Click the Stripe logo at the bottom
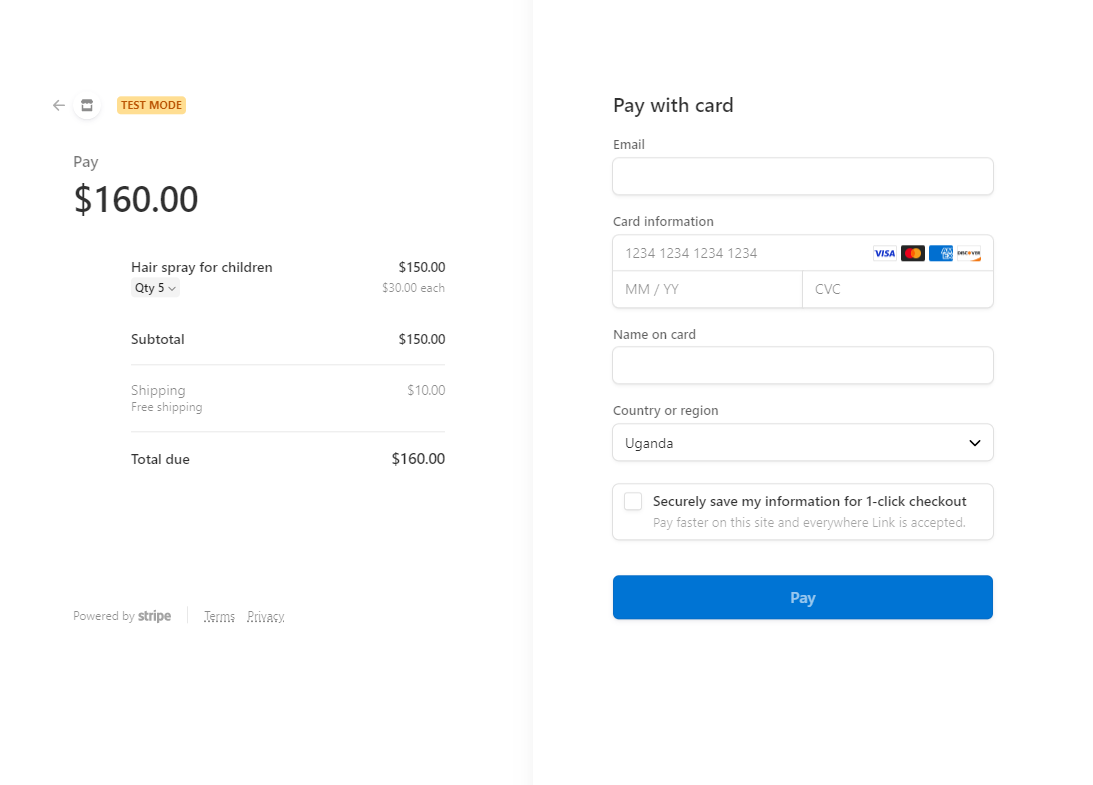 click(155, 616)
